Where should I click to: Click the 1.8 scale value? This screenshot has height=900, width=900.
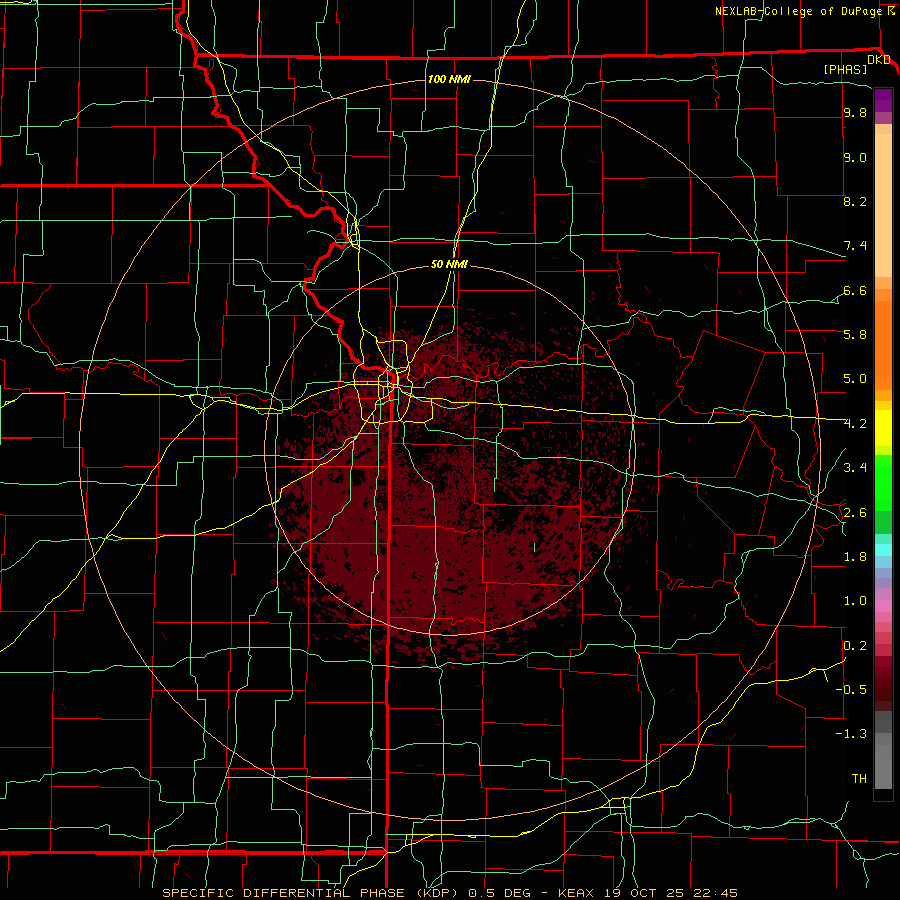(855, 556)
